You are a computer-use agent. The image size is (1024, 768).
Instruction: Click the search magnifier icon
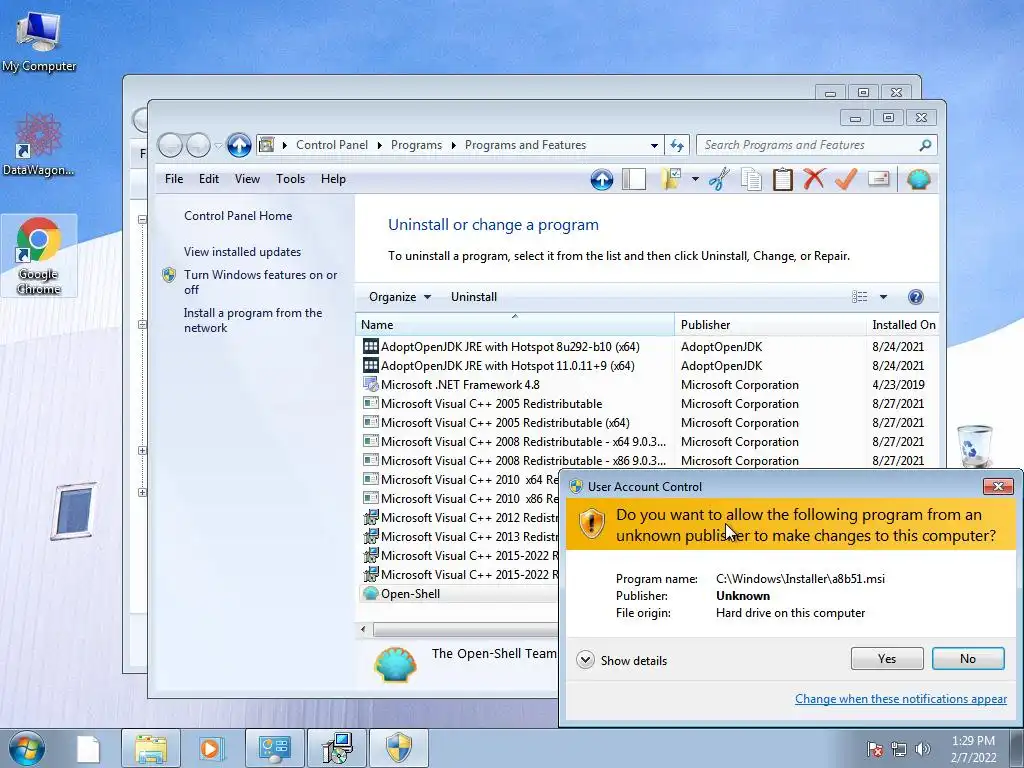[925, 145]
